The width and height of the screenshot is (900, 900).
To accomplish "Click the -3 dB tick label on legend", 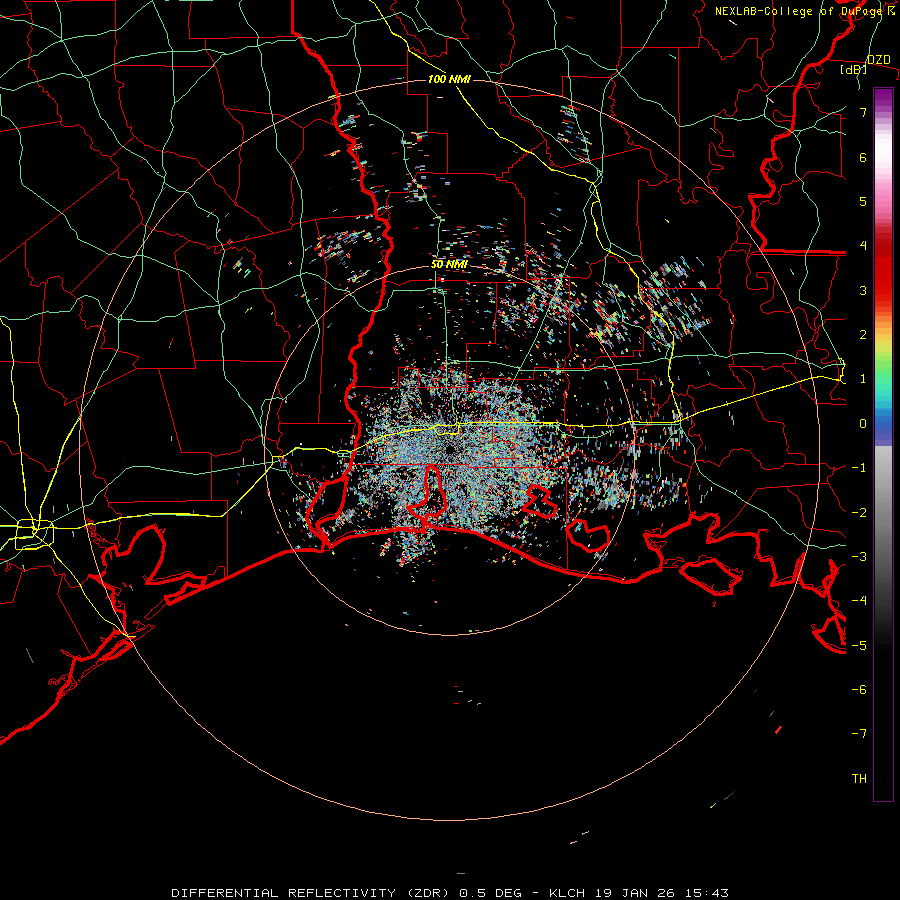I will (x=859, y=557).
